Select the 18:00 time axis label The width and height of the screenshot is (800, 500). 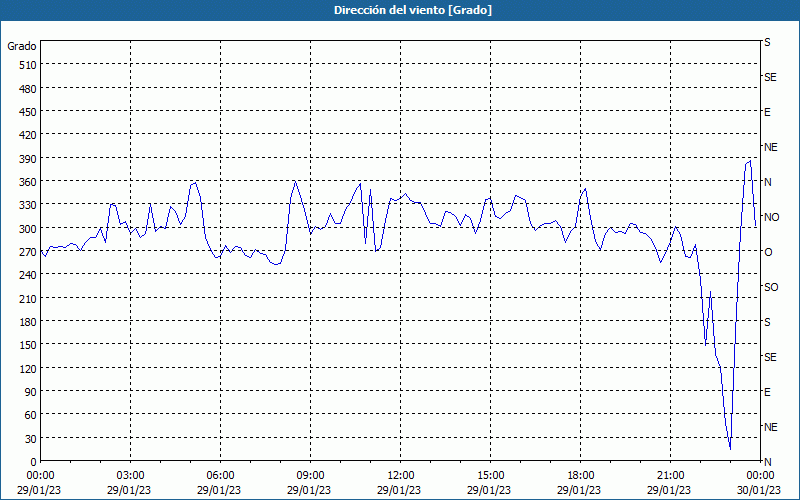point(580,476)
